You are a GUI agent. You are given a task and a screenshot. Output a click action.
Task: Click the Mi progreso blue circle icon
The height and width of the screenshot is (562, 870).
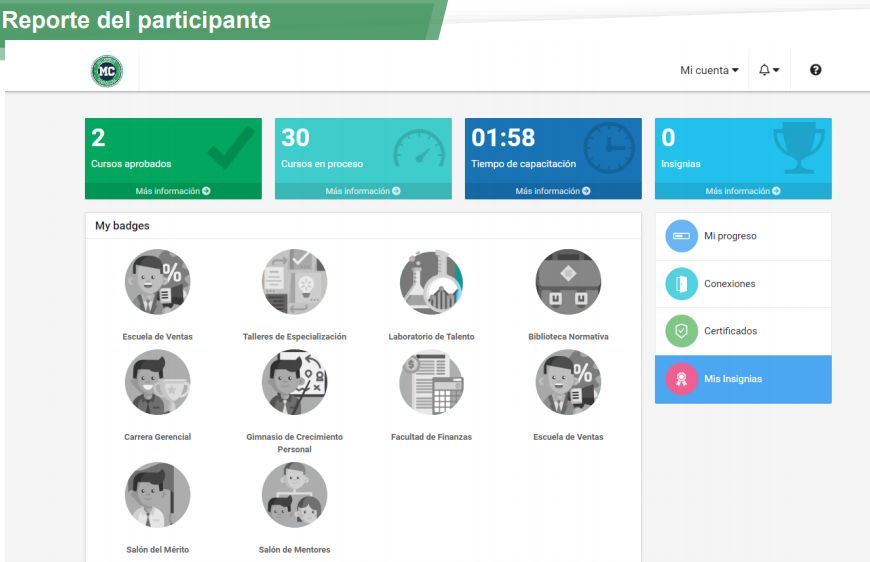(681, 236)
